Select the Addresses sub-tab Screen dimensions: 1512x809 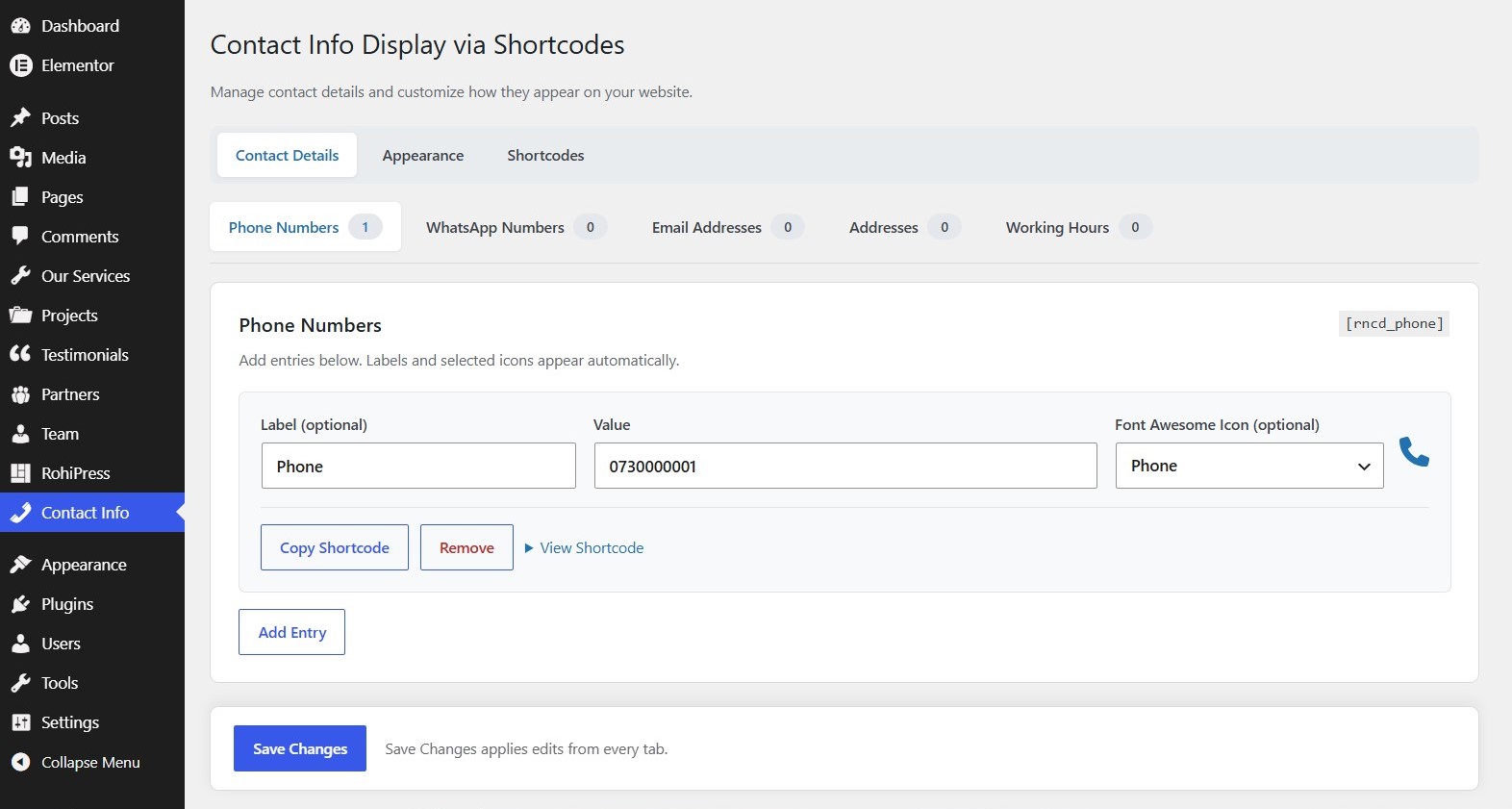coord(905,227)
